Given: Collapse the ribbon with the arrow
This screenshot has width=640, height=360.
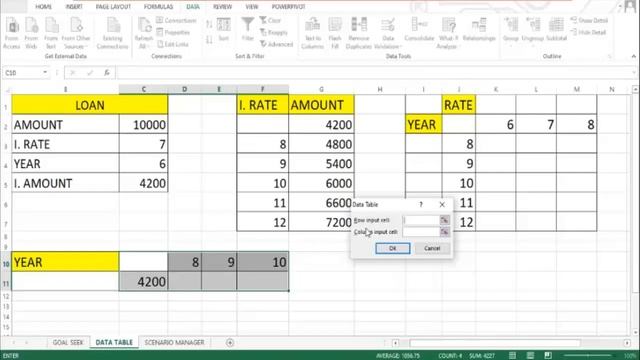Looking at the screenshot, I should point(633,56).
